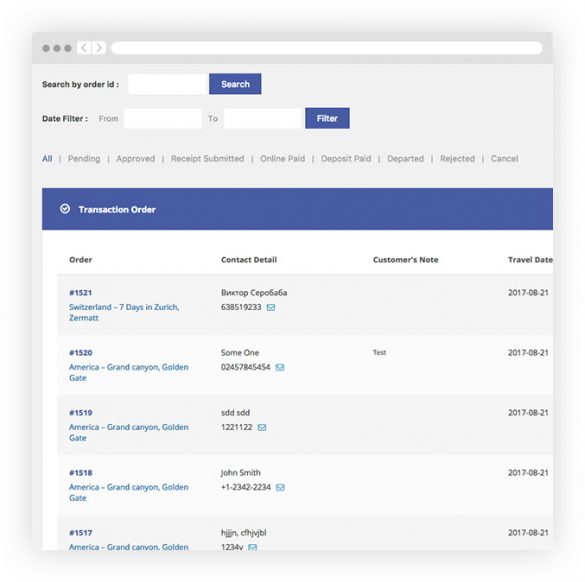
Task: Click the envelope icon beside 02457845454
Action: point(280,367)
